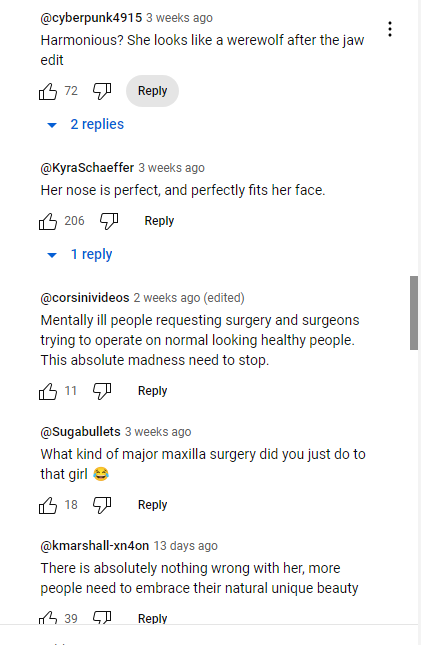The width and height of the screenshot is (421, 645).
Task: Expand 2 replies under werewolf comment
Action: click(x=86, y=124)
